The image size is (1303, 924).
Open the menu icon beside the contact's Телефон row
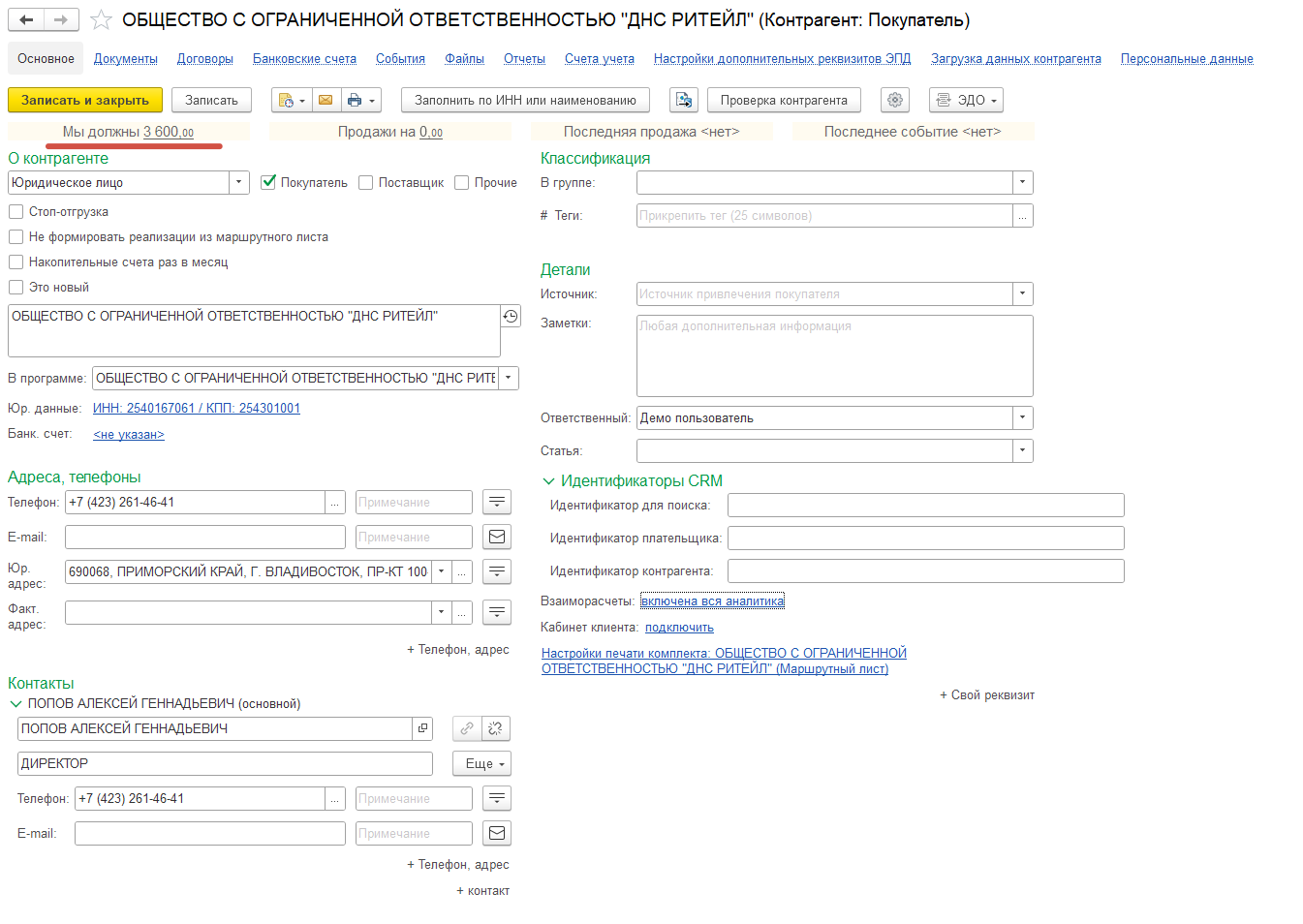pyautogui.click(x=496, y=798)
